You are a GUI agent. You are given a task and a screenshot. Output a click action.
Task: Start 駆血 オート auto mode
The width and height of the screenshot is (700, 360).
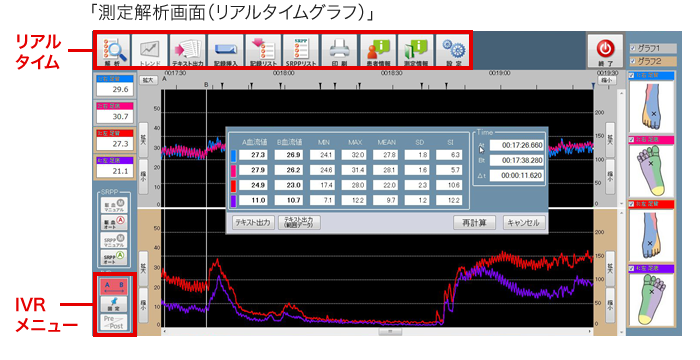[114, 222]
